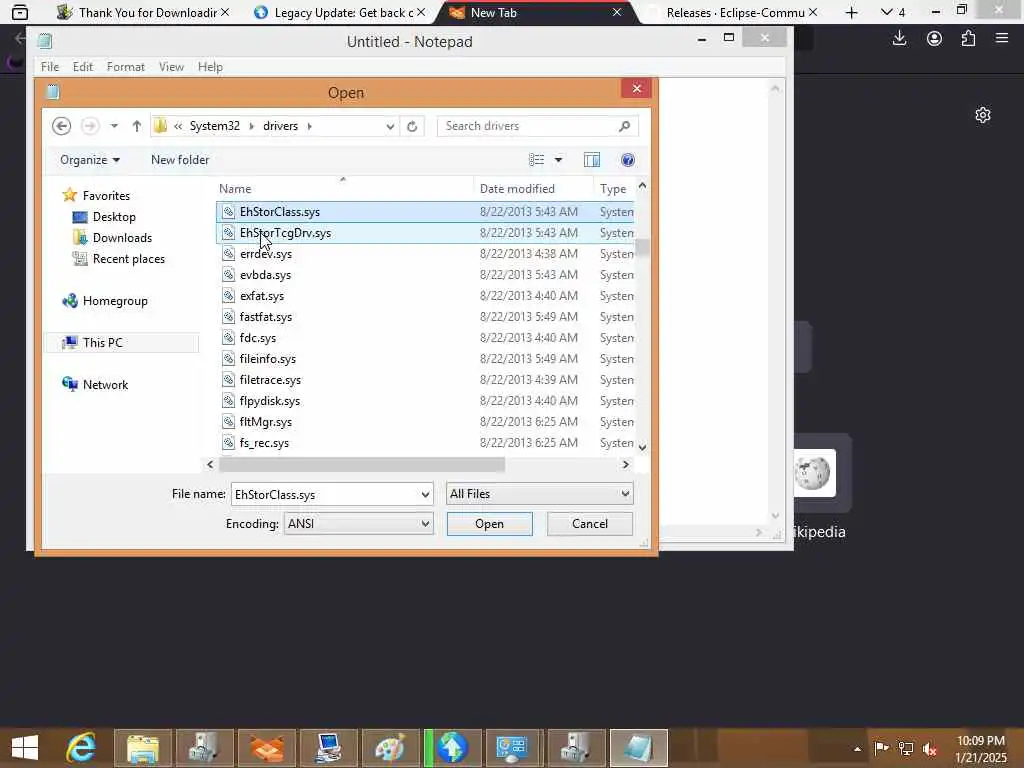The width and height of the screenshot is (1024, 768).
Task: Create a New folder
Action: tap(180, 160)
